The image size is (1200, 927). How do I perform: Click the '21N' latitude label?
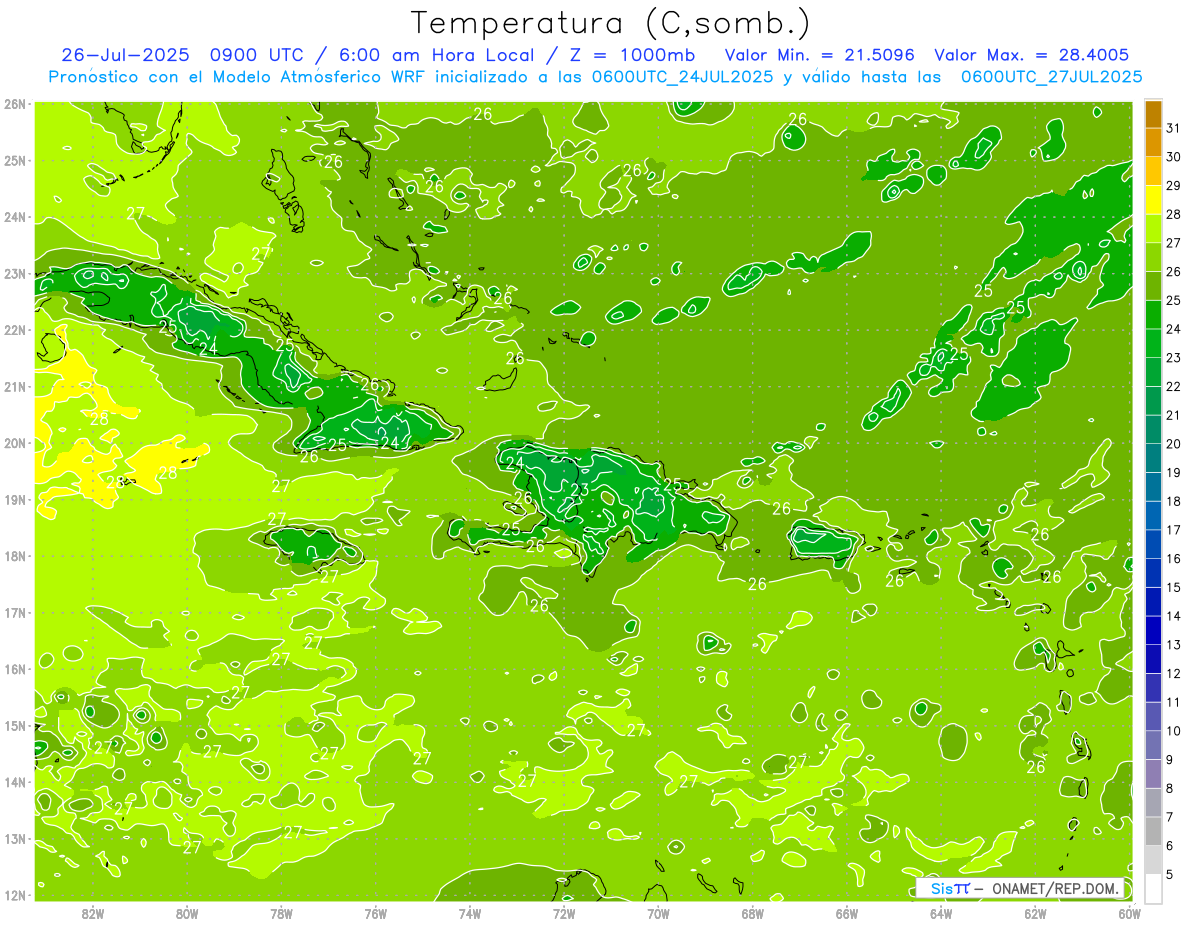click(15, 386)
